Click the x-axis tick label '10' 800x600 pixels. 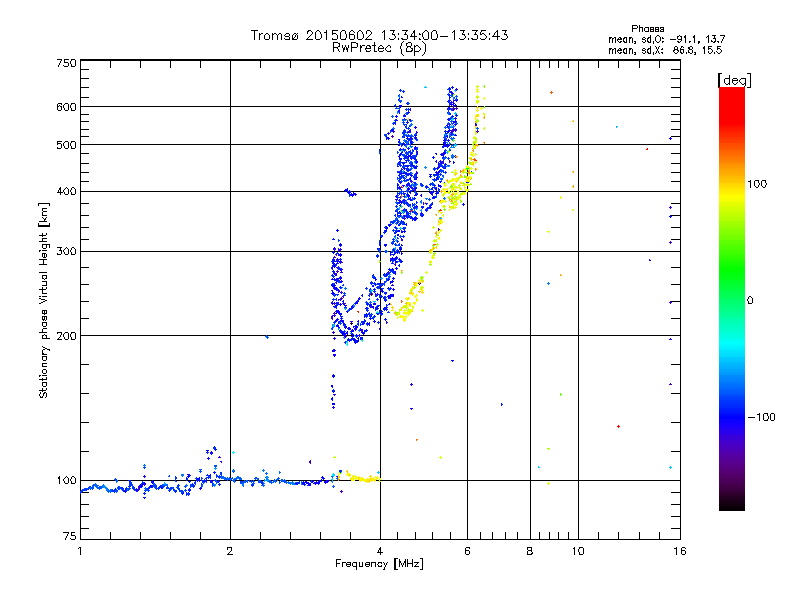578,551
